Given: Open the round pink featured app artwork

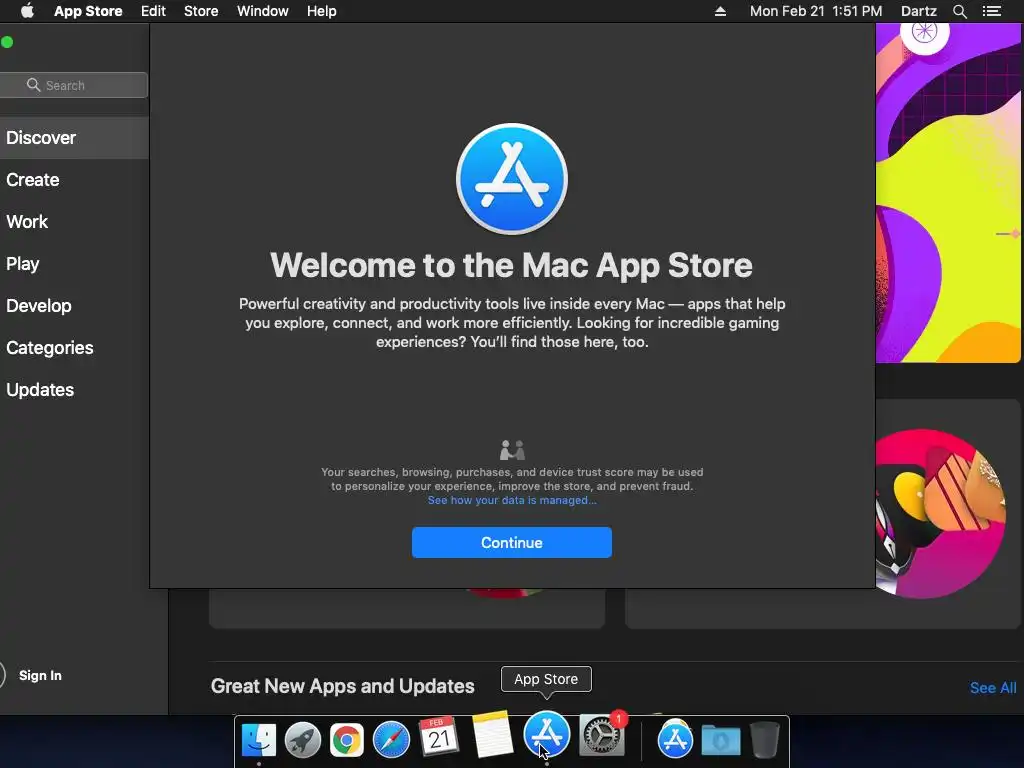Looking at the screenshot, I should 940,513.
